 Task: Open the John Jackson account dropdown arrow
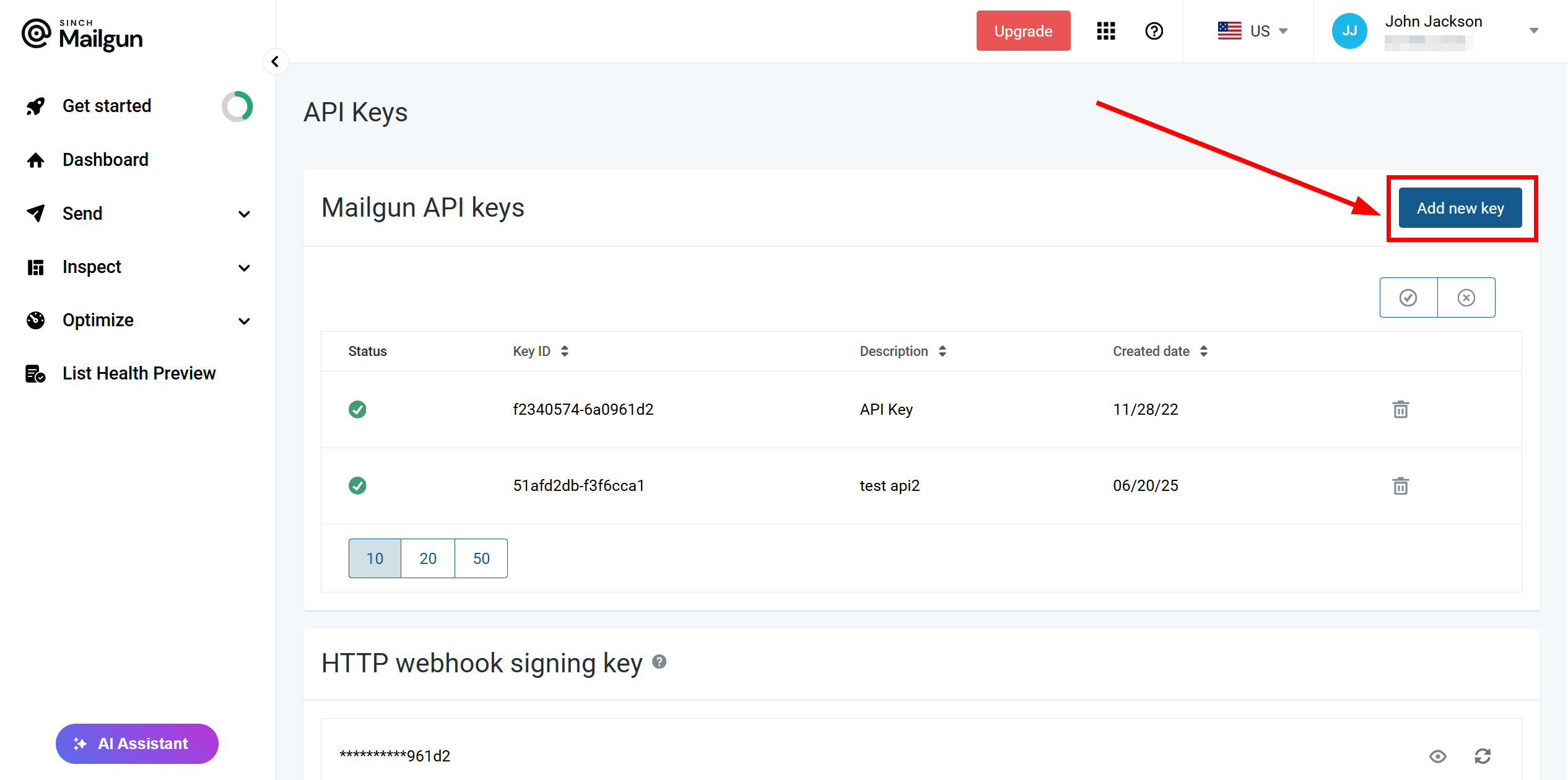1534,31
